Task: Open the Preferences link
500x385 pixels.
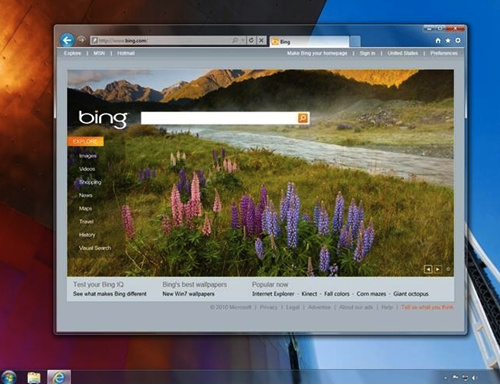Action: (444, 53)
